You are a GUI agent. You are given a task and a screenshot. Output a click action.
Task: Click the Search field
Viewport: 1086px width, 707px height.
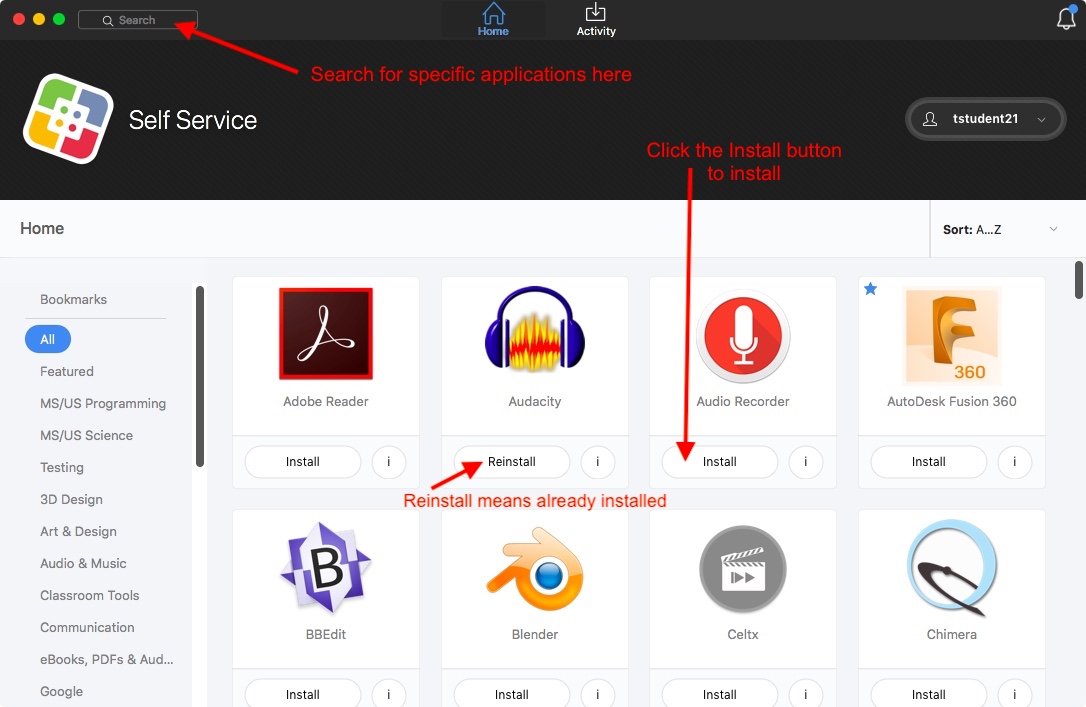(x=138, y=20)
